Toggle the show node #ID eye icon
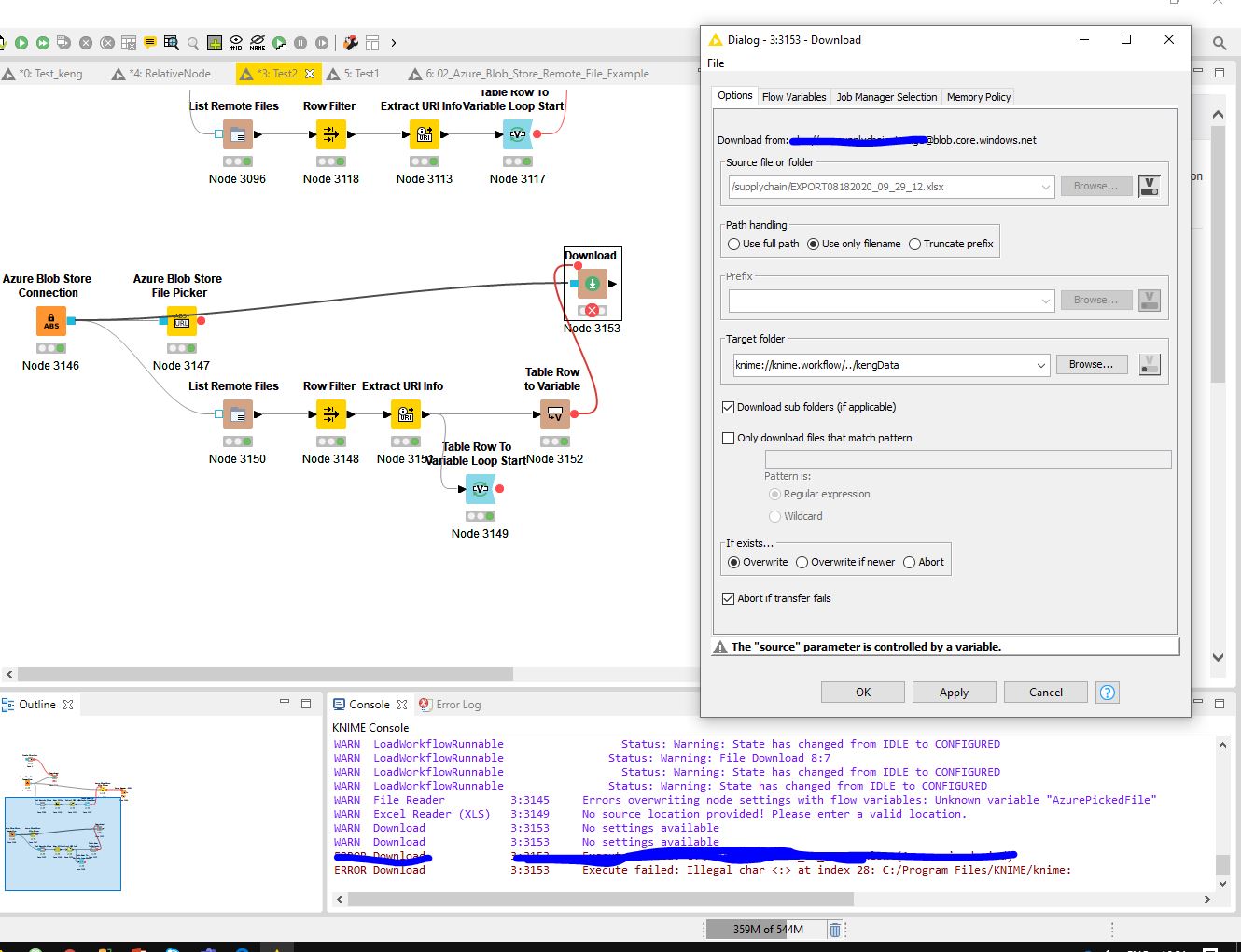Screen dimensions: 1241x952 [236, 43]
